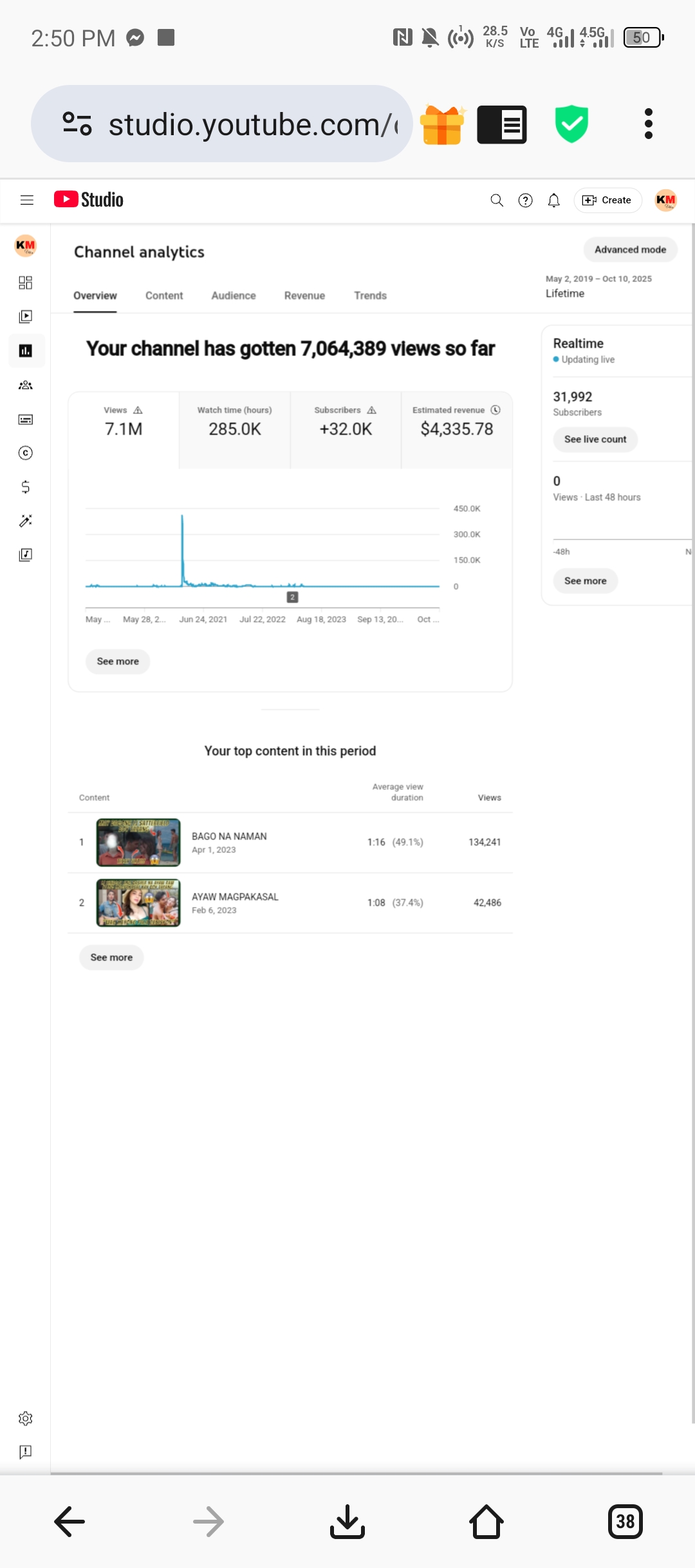Screen dimensions: 695x1568
Task: Open the Copyright icon in sidebar
Action: click(26, 453)
